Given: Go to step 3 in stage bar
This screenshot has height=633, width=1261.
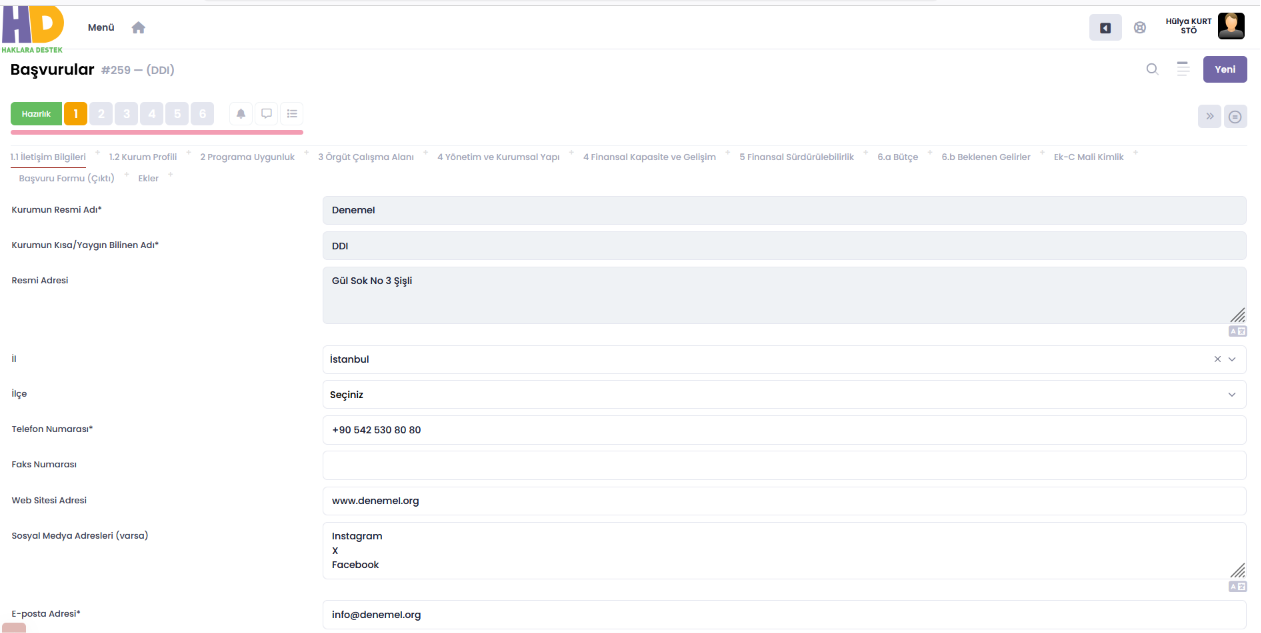Looking at the screenshot, I should (x=126, y=114).
